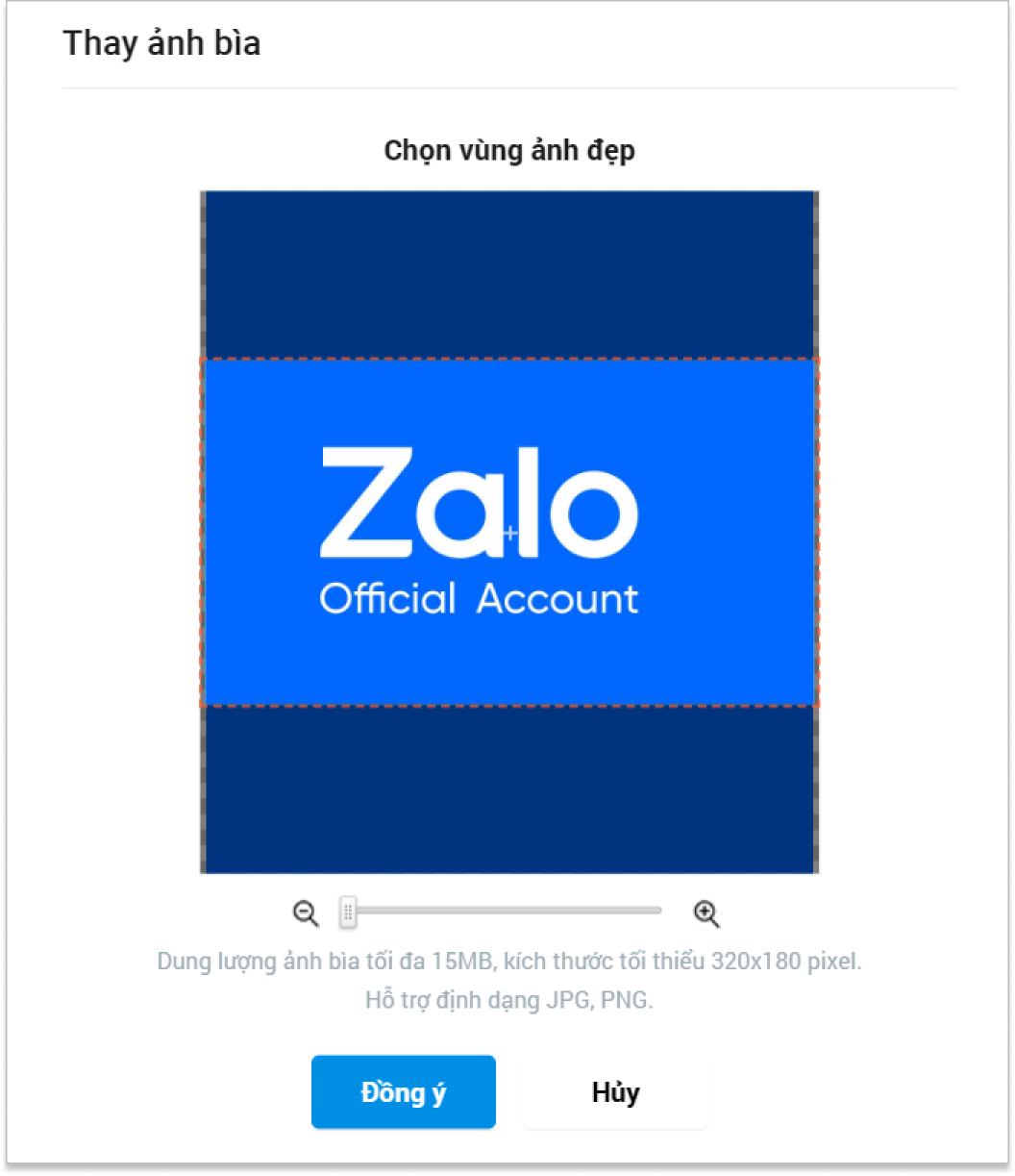Click the Official Account text in the image
The height and width of the screenshot is (1176, 1015).
[479, 599]
